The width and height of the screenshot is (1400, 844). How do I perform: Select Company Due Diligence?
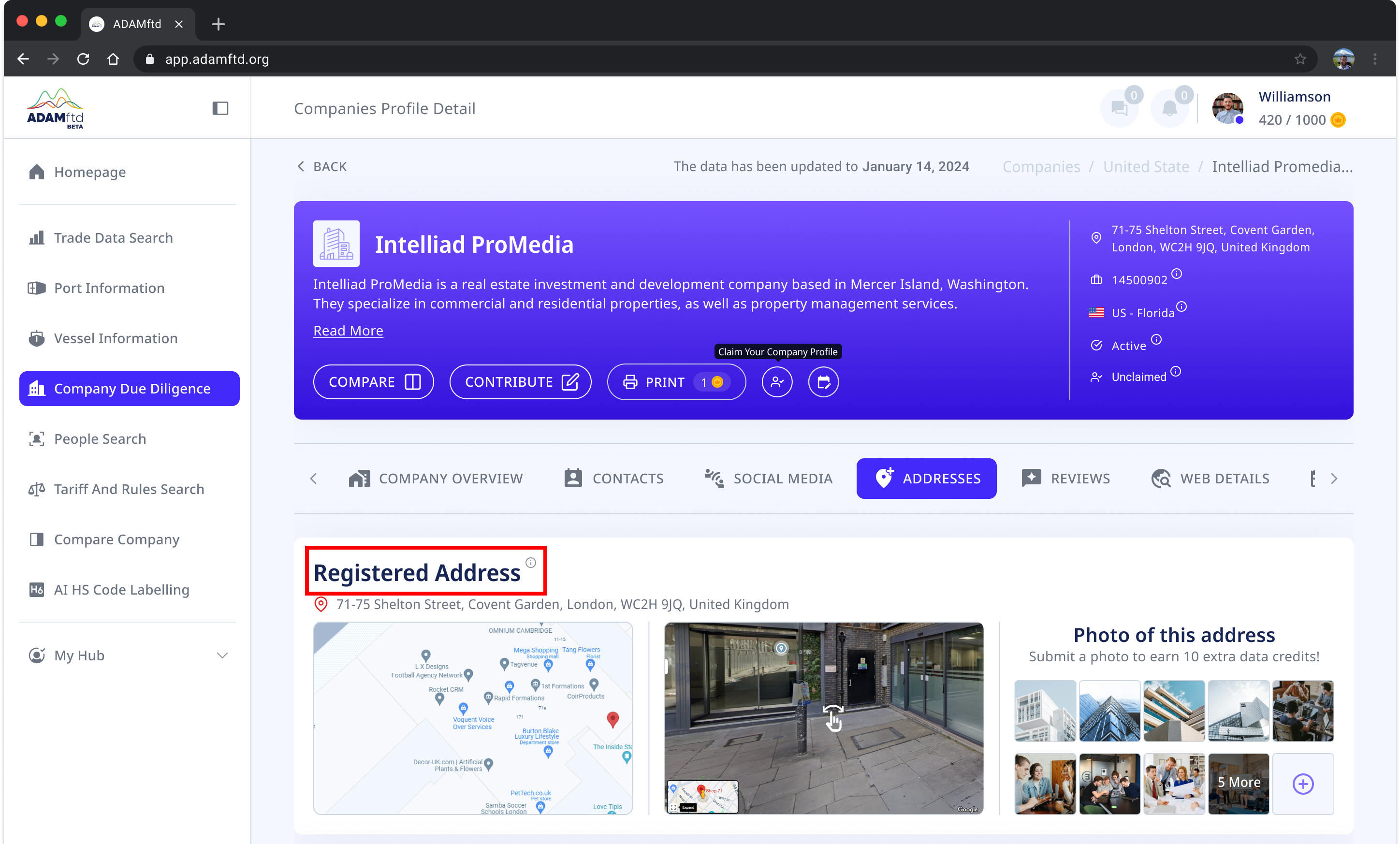[x=130, y=389]
